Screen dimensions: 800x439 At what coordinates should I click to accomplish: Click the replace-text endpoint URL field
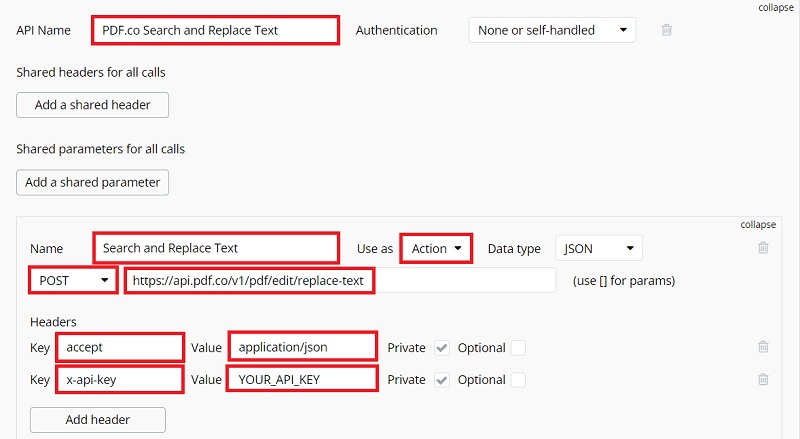340,281
